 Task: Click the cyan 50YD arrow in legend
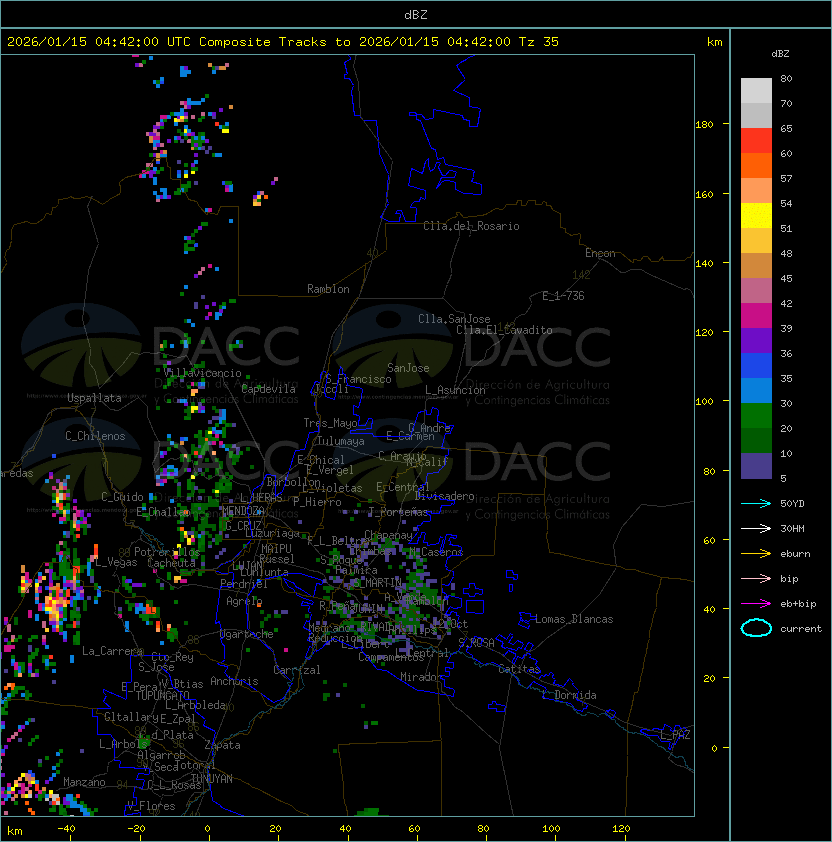[x=756, y=503]
